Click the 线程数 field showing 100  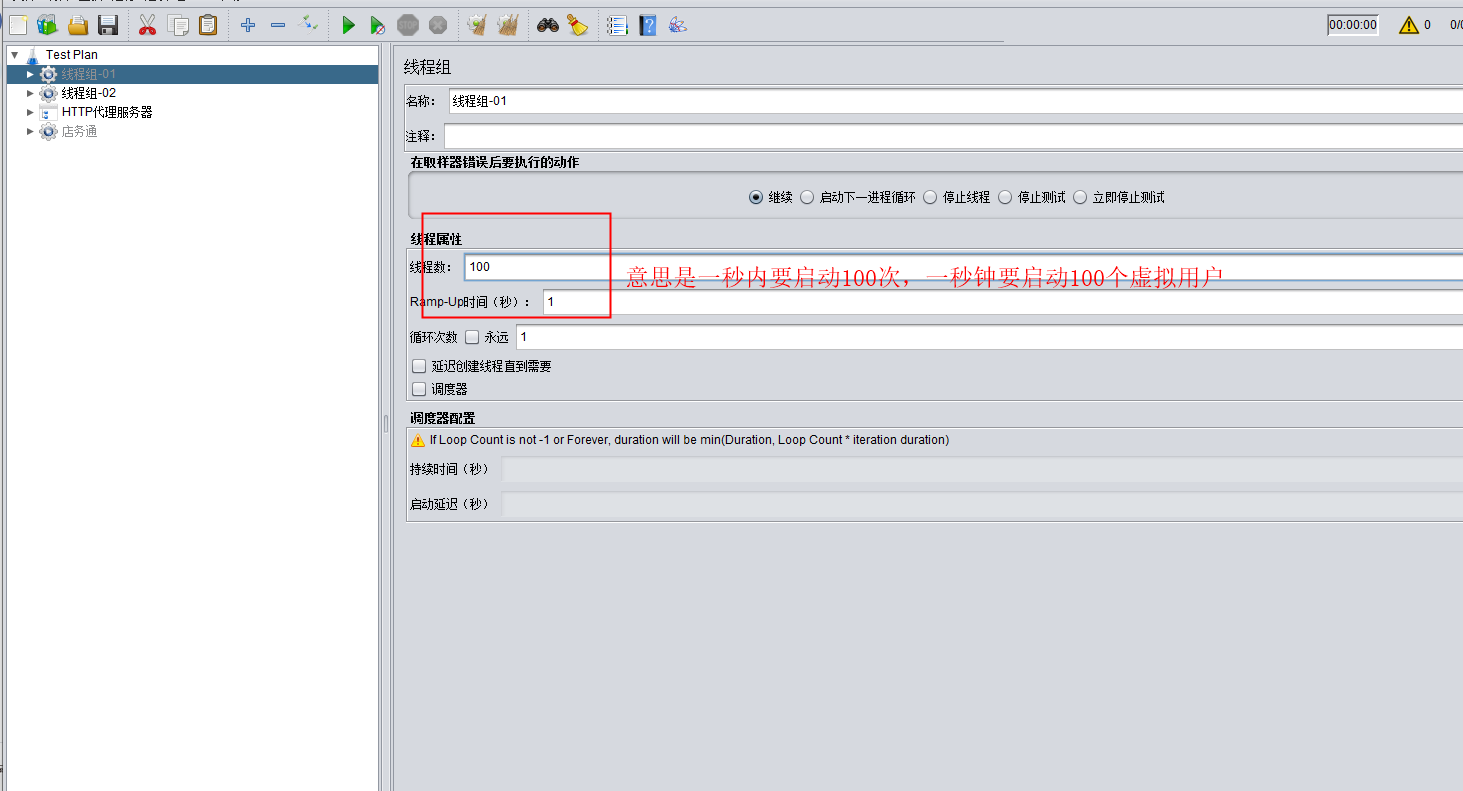tap(963, 267)
